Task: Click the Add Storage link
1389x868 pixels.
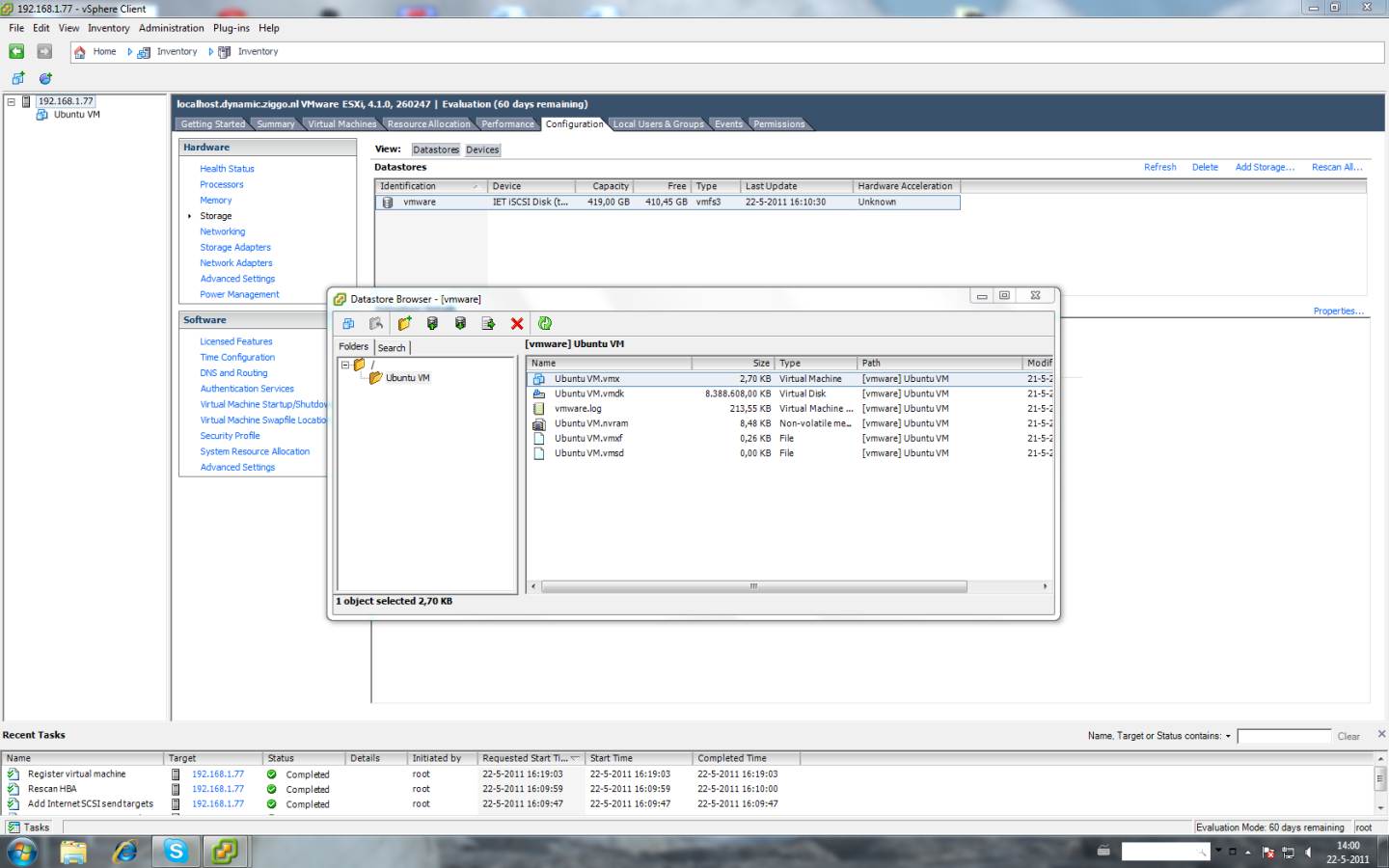Action: (x=1265, y=167)
